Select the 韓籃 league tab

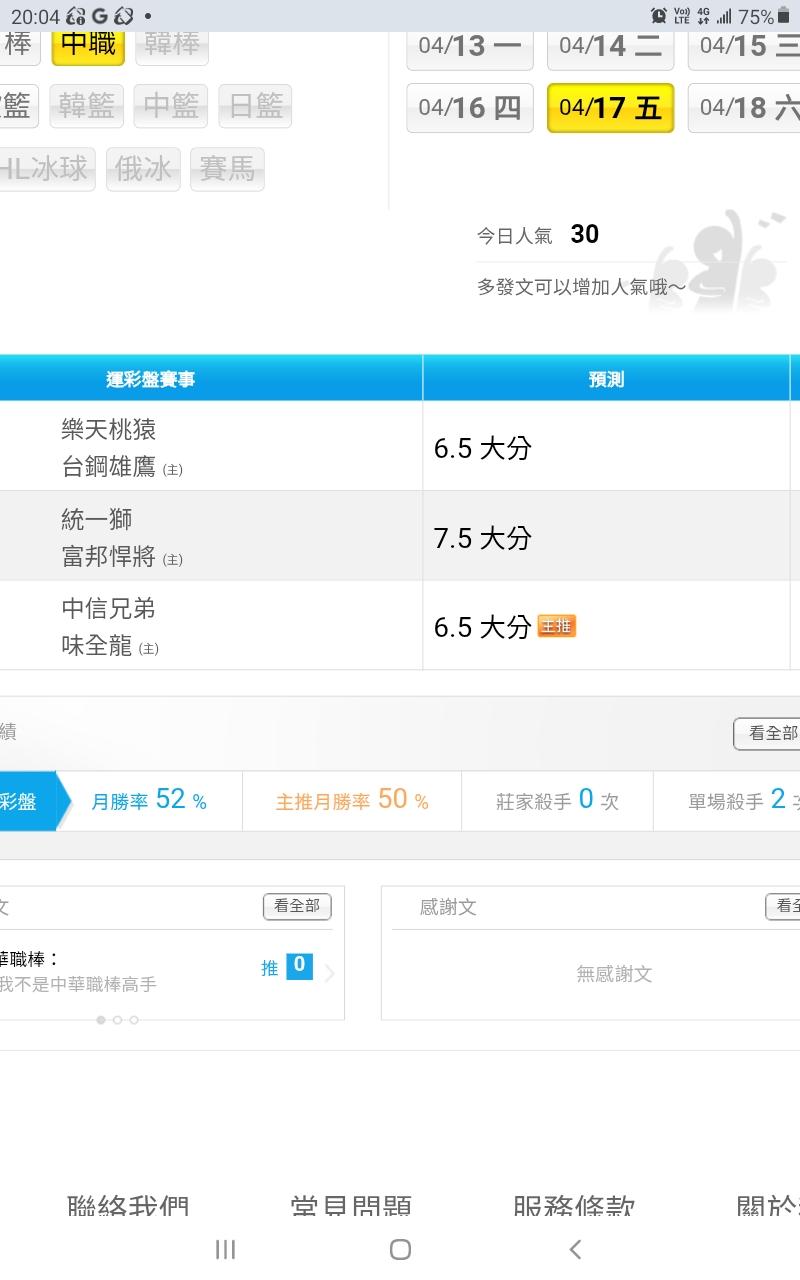point(86,106)
